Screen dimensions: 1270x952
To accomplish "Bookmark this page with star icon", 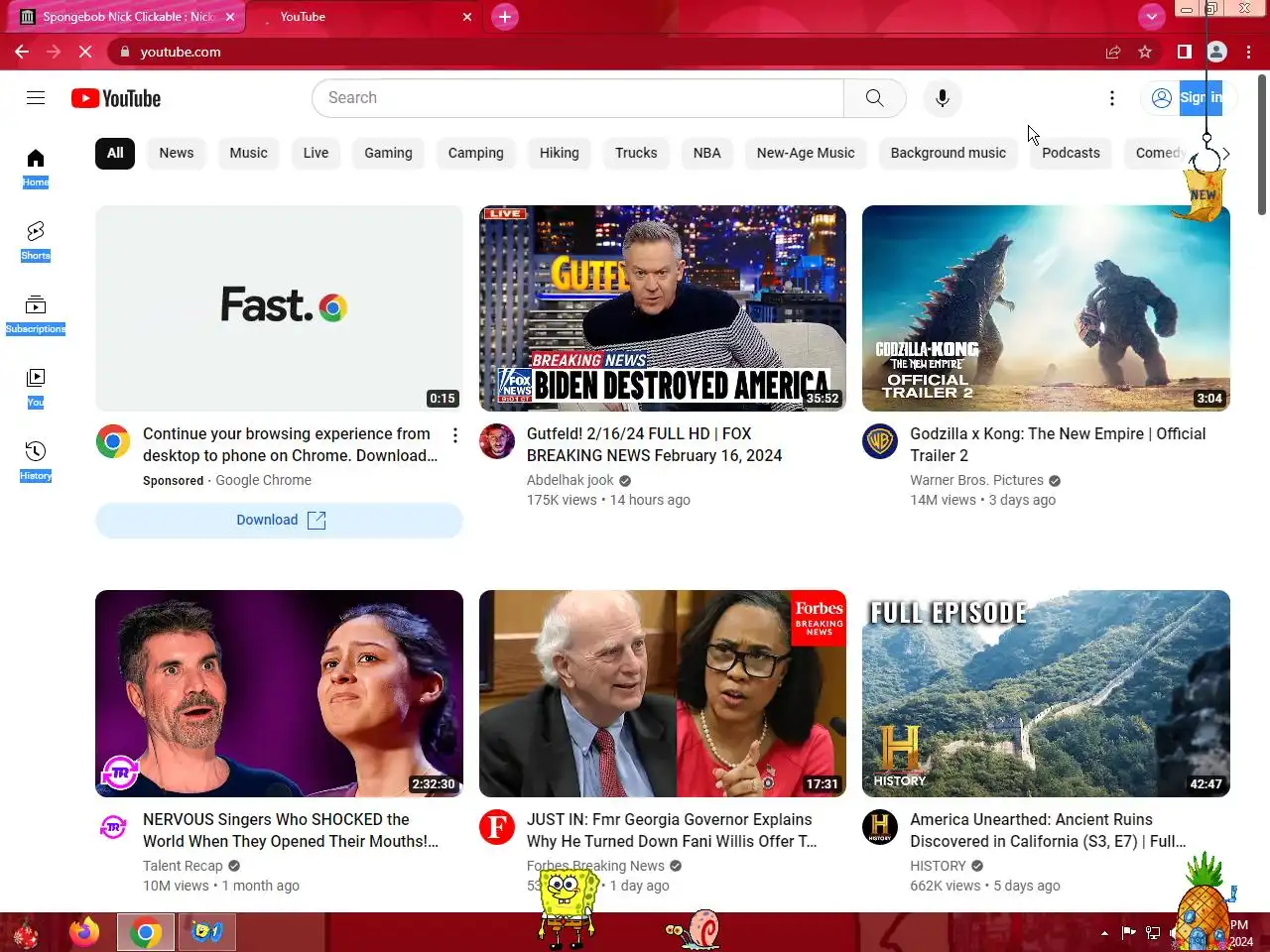I will click(x=1145, y=52).
